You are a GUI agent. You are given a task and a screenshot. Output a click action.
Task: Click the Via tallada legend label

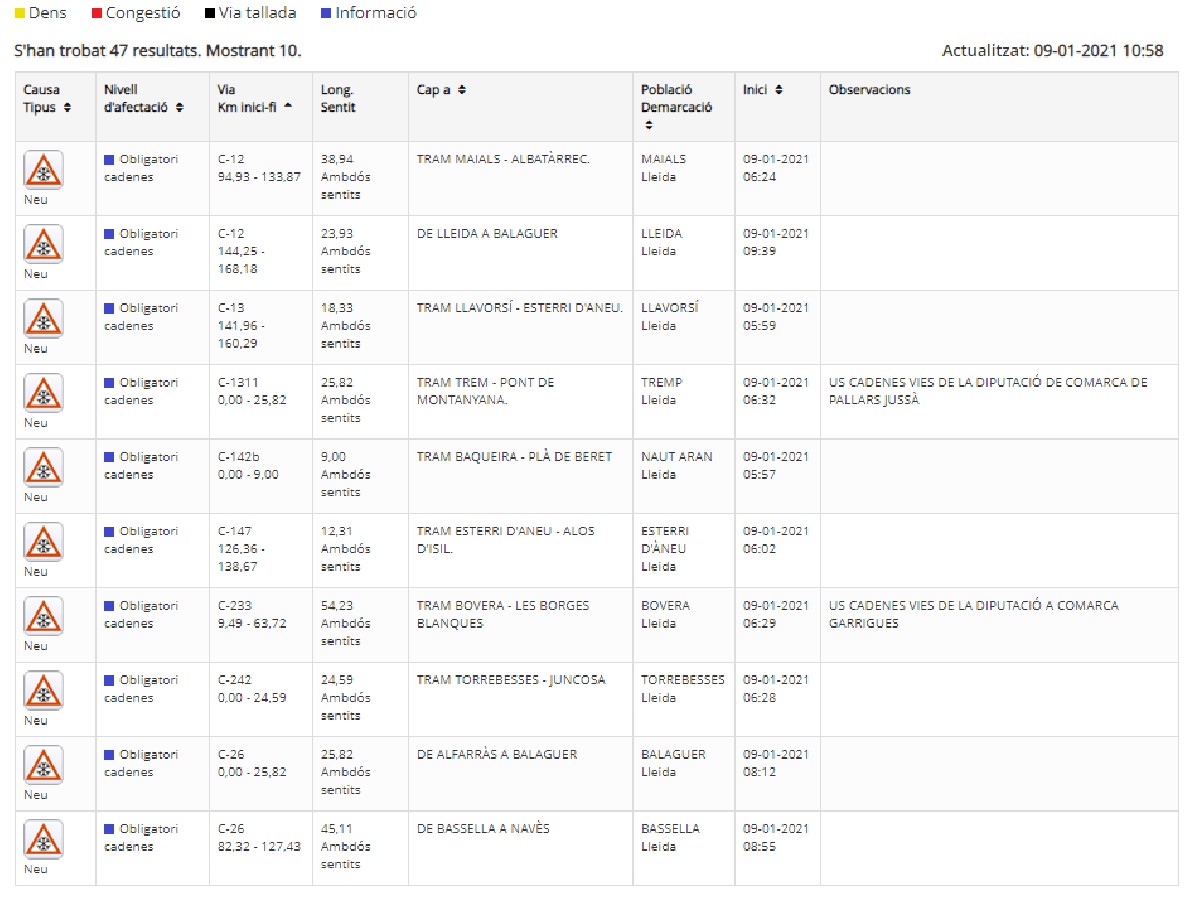pos(260,14)
